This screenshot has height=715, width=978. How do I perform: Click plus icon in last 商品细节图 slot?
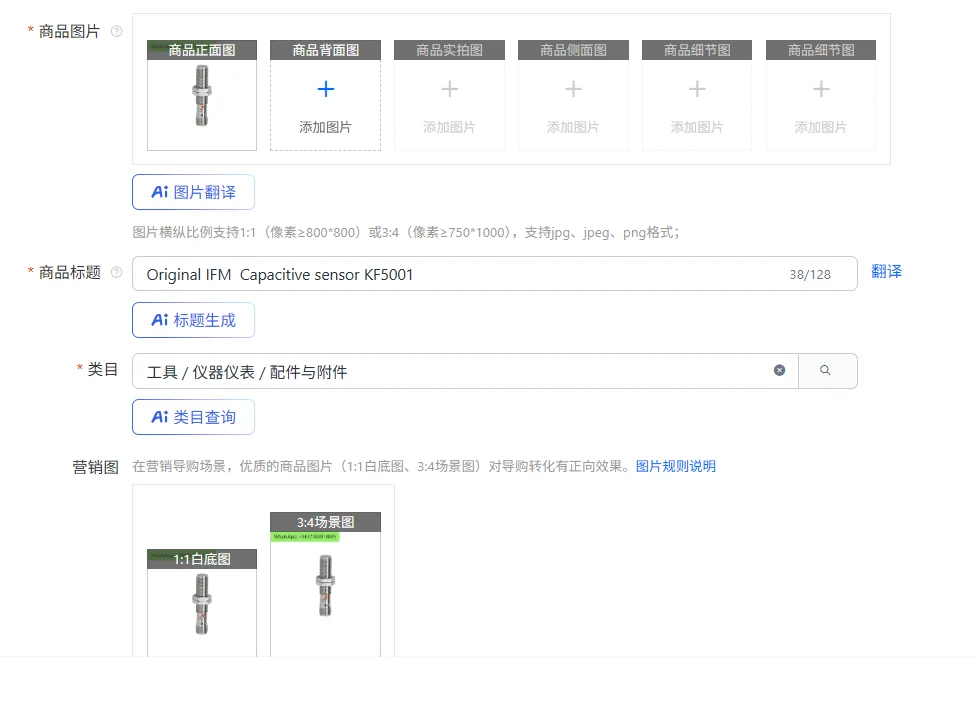click(x=821, y=89)
